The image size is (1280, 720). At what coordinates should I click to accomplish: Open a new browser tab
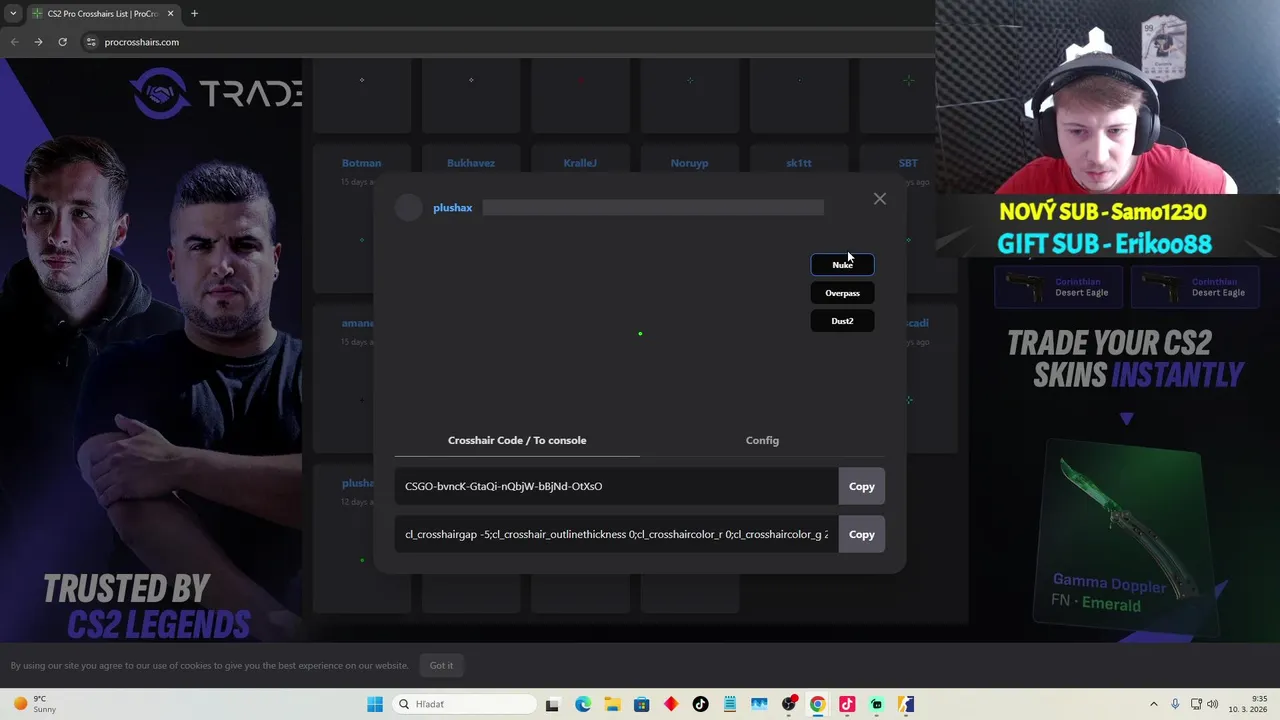point(194,14)
